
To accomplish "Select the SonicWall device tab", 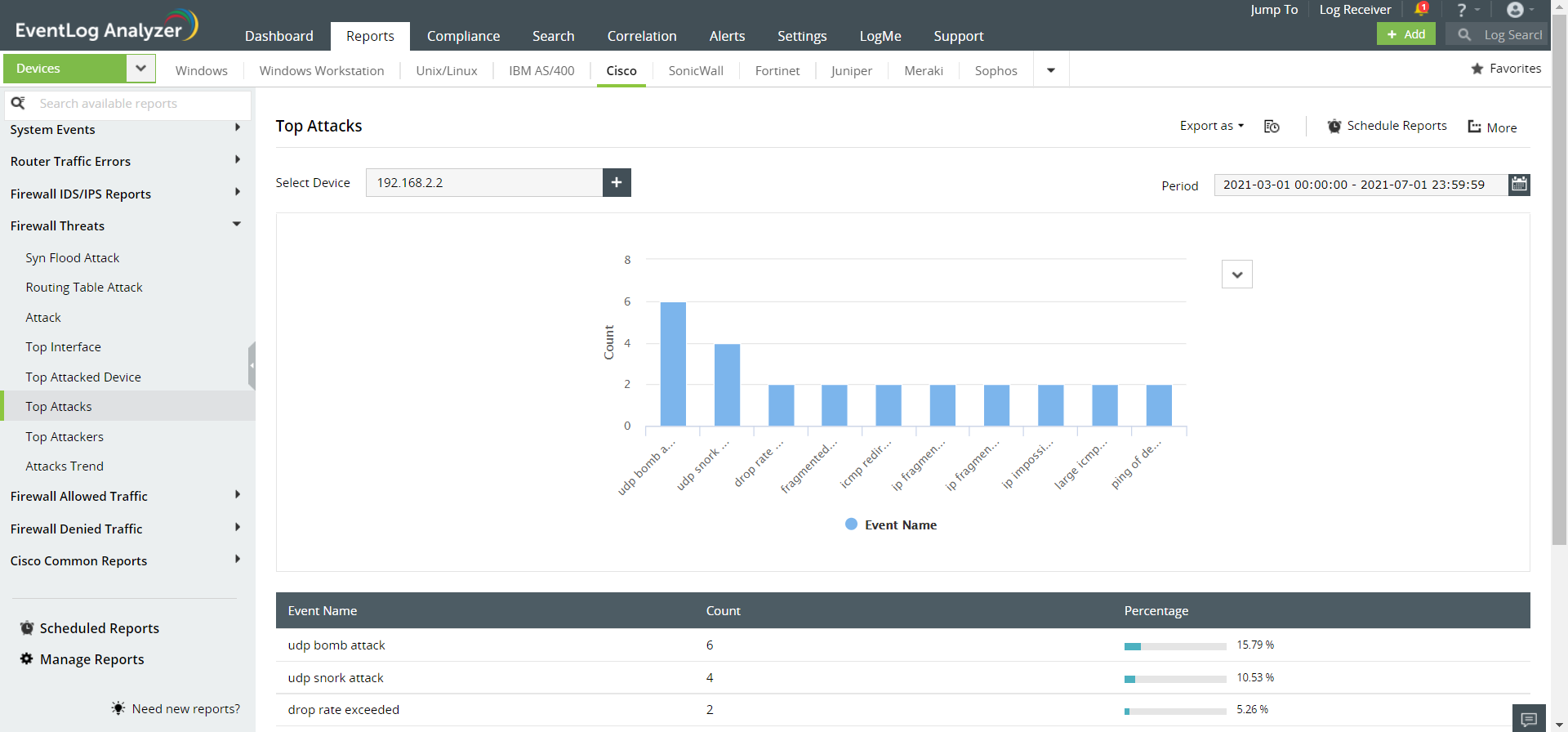I will point(696,71).
